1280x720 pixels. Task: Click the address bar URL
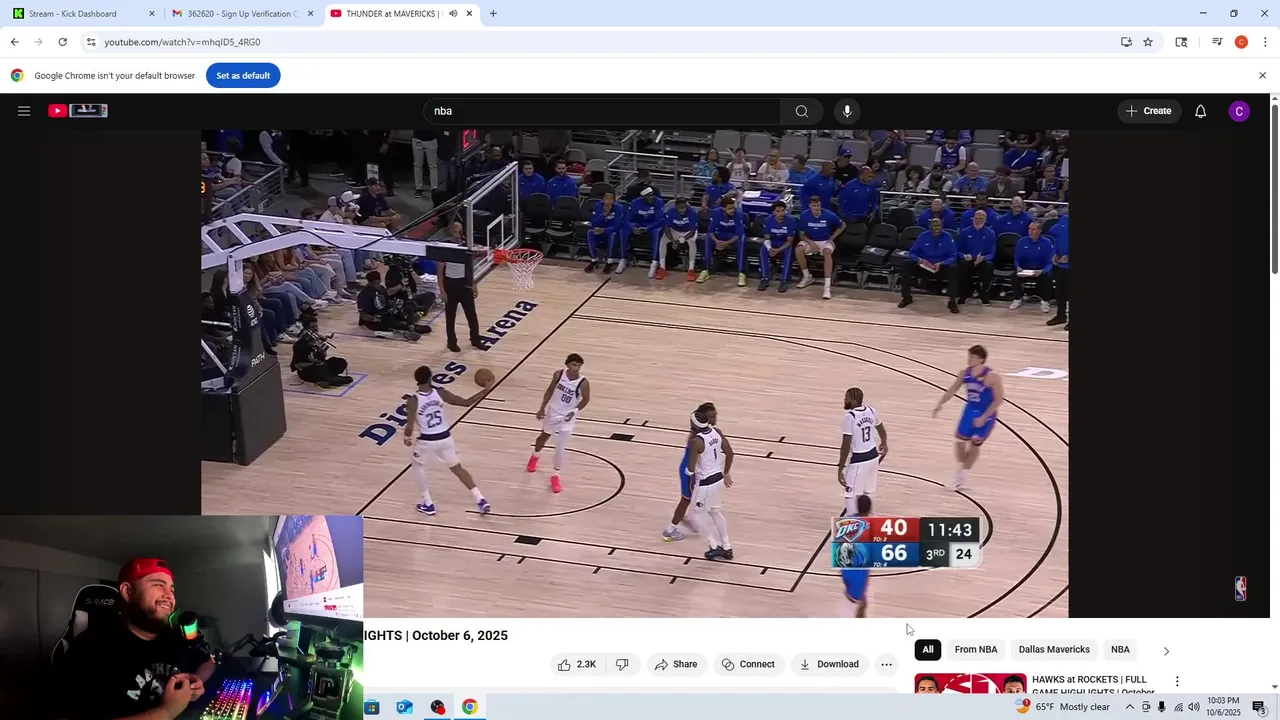click(182, 42)
